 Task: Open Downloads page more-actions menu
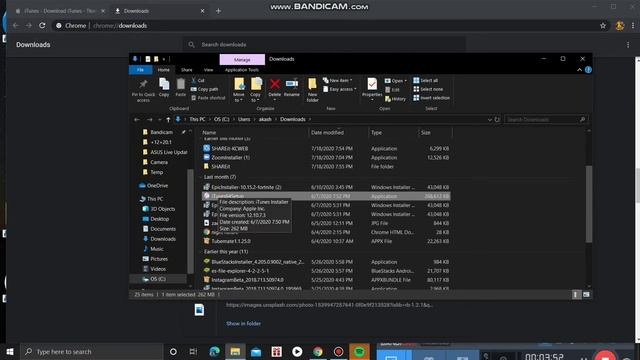point(628,45)
